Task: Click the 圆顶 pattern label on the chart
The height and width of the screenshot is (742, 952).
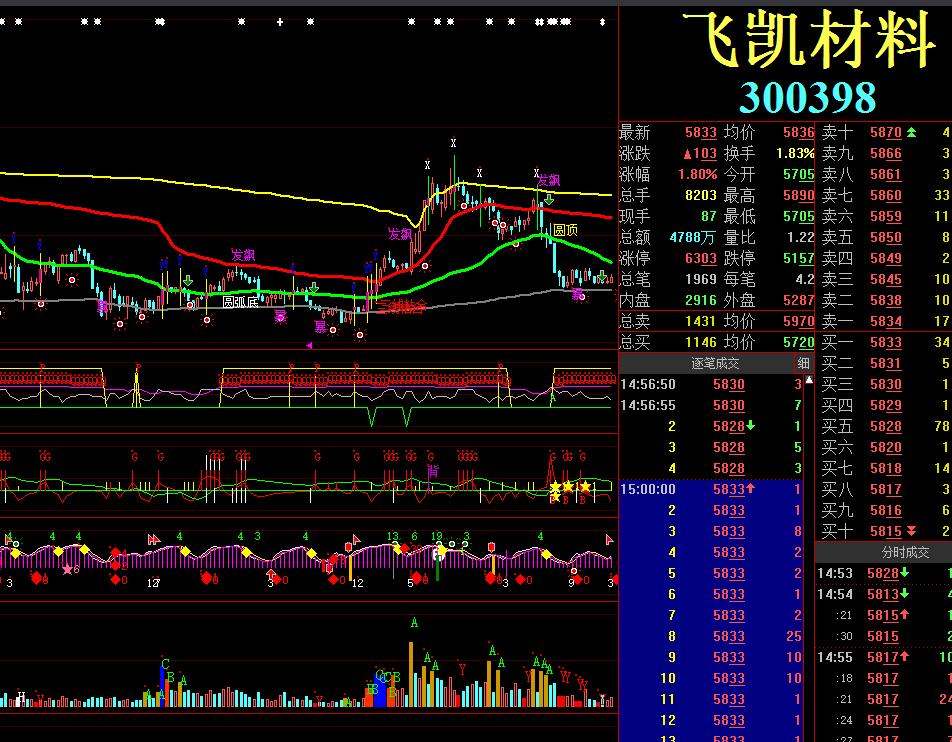Action: pos(565,230)
